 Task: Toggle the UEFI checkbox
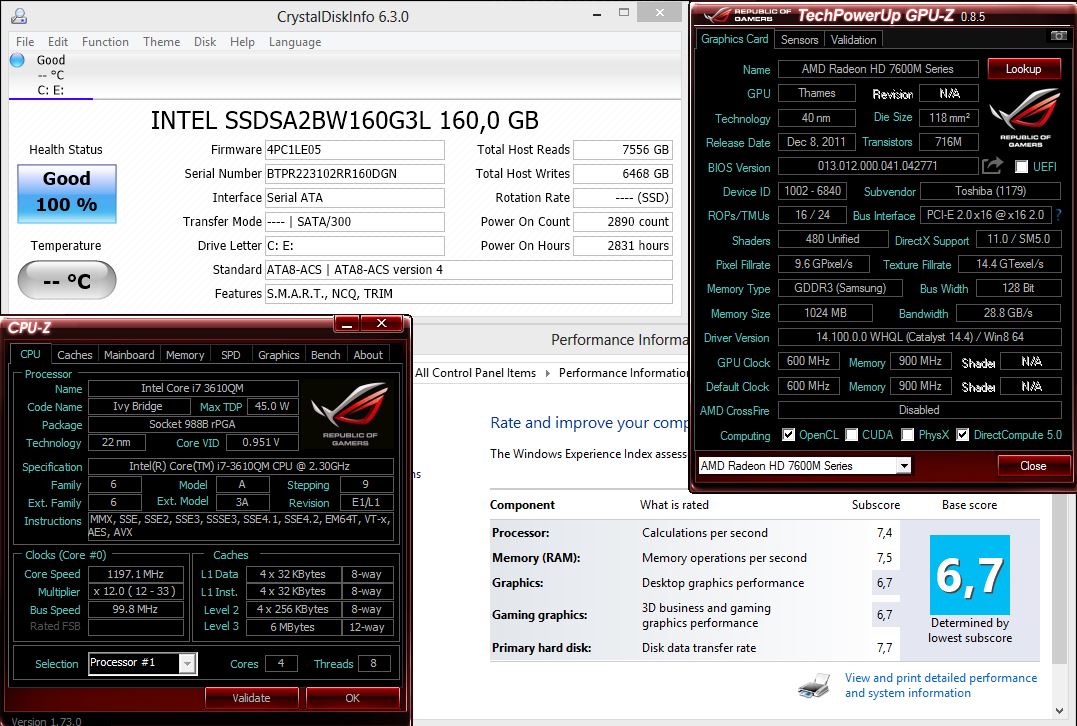[x=1021, y=167]
